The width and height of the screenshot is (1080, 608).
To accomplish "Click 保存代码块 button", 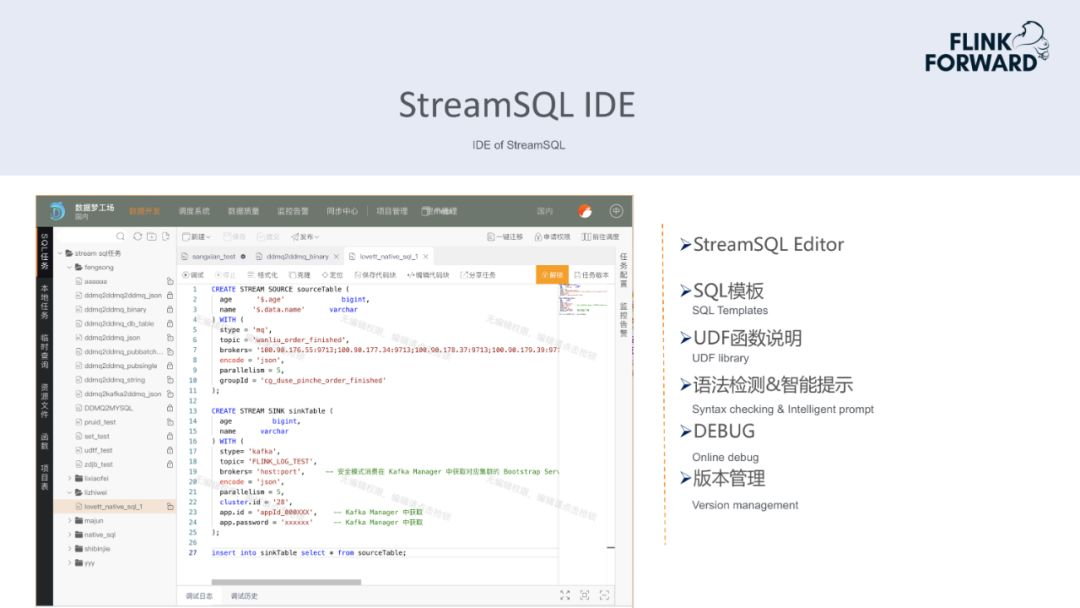I will pyautogui.click(x=375, y=275).
